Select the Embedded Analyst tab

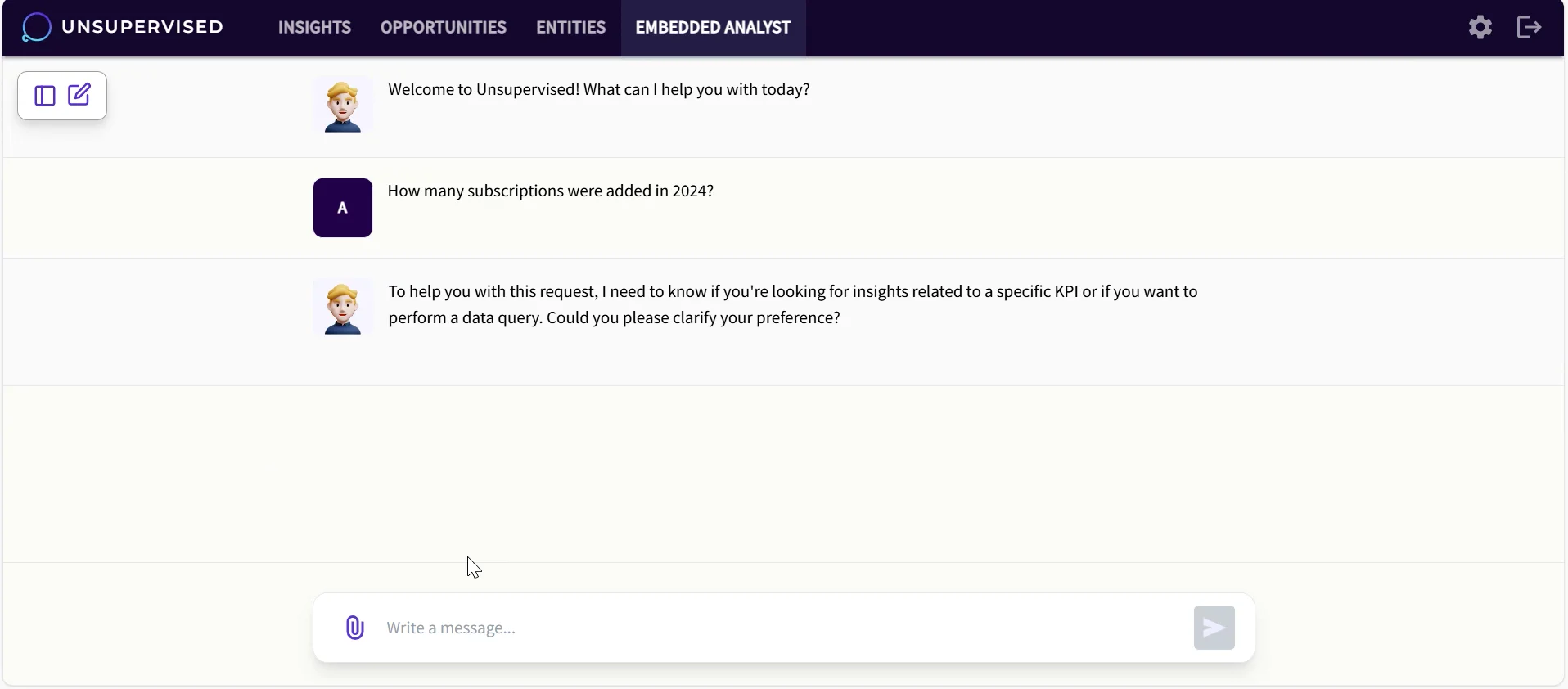coord(713,28)
